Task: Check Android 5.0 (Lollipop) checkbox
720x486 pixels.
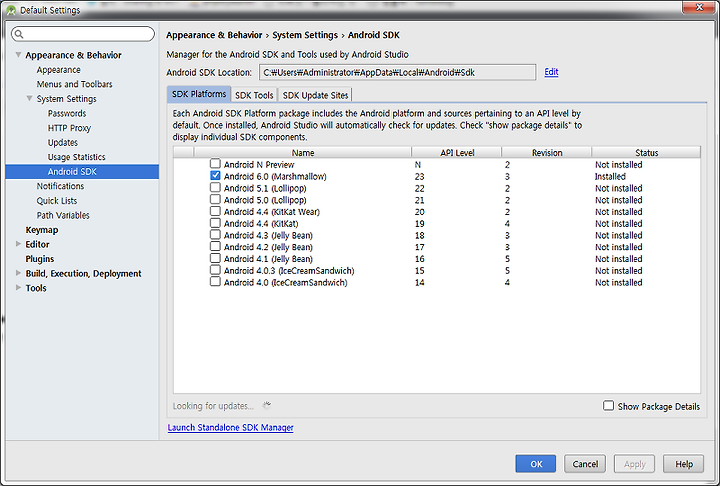Action: (x=215, y=199)
